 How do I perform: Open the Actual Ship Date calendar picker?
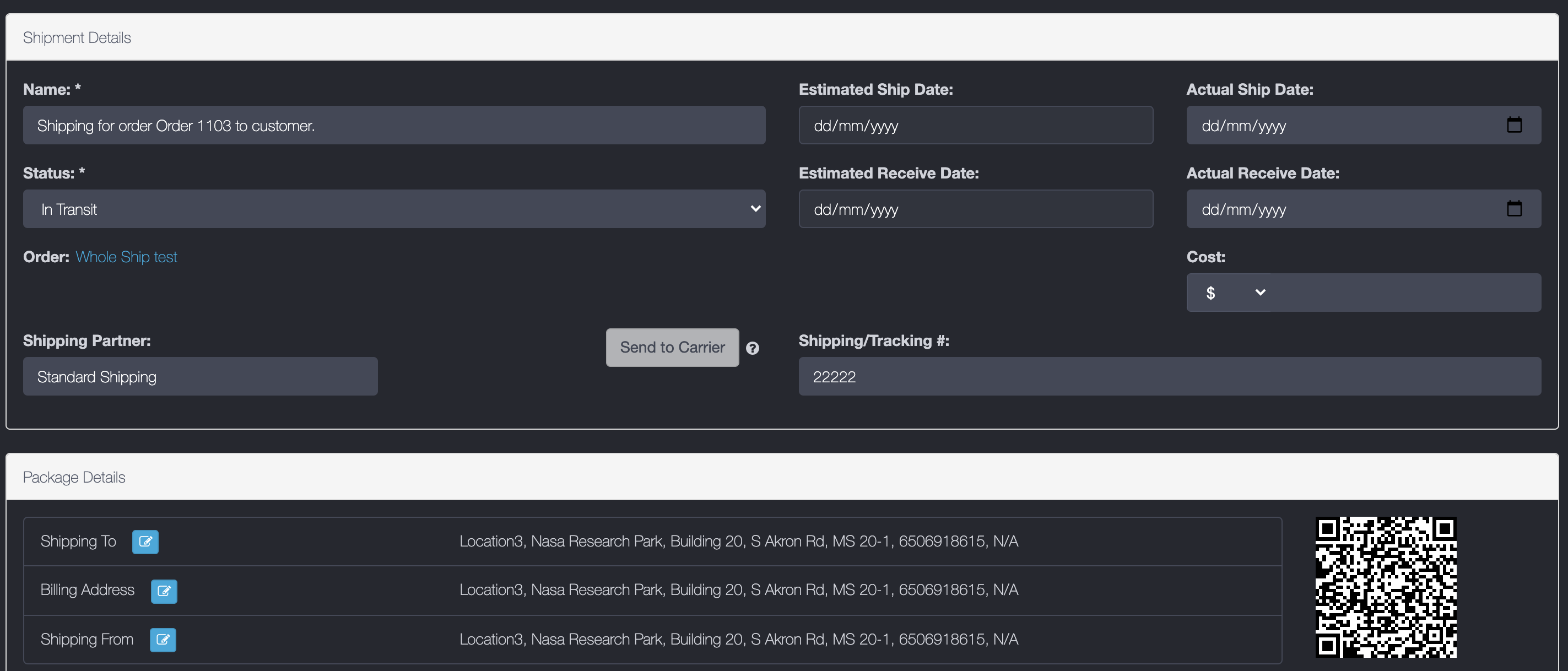pos(1514,125)
